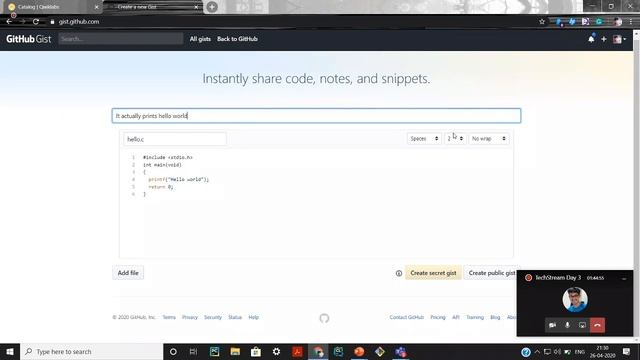Open a new browser tab
The width and height of the screenshot is (640, 360).
click(x=212, y=7)
